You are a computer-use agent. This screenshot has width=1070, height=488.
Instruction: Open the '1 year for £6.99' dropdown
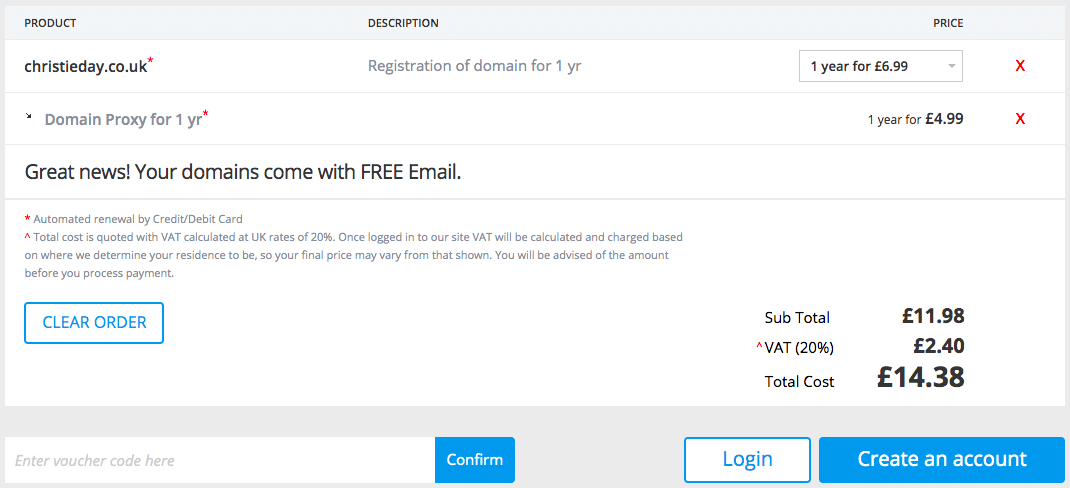point(880,66)
